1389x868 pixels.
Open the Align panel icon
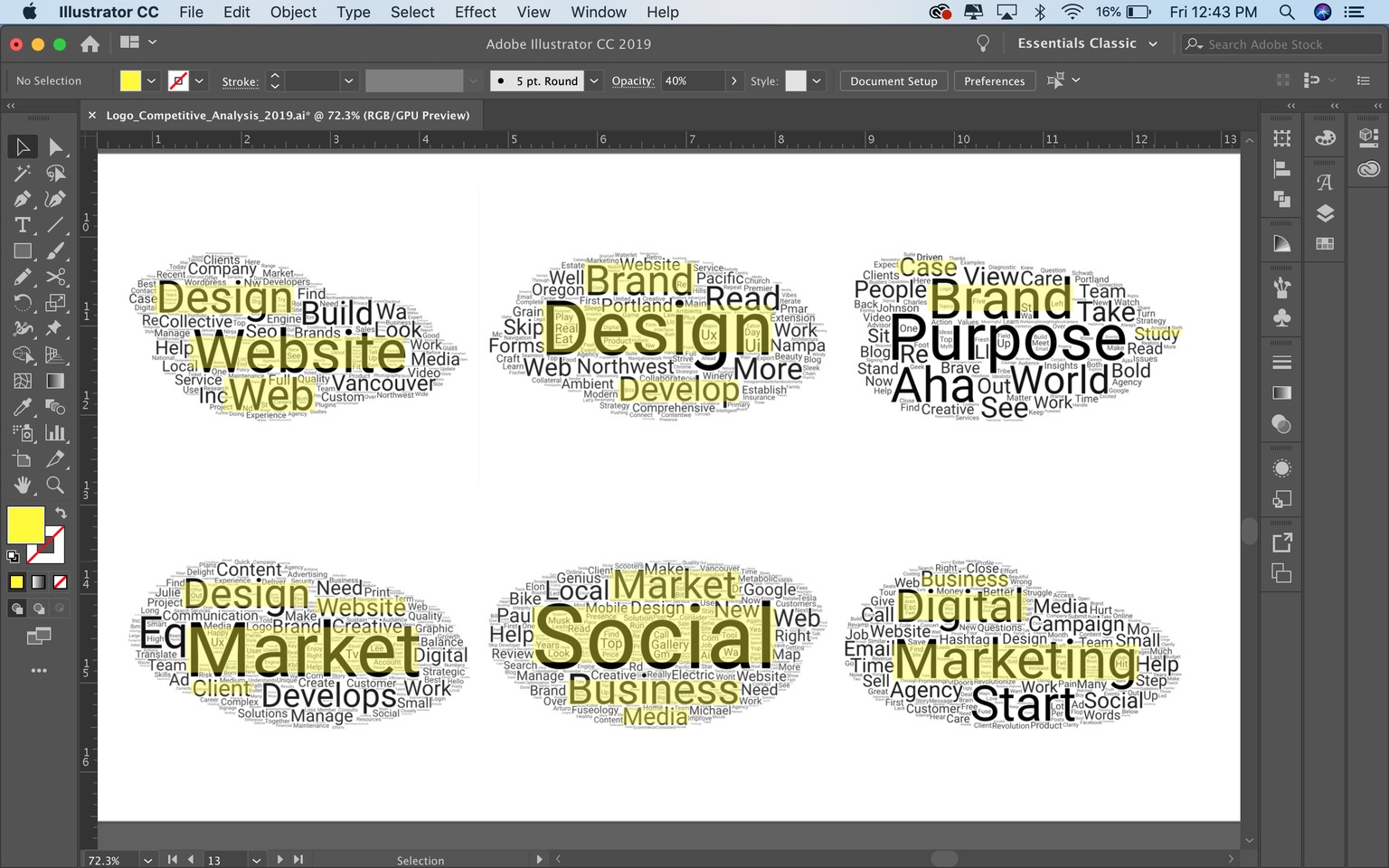(1281, 169)
